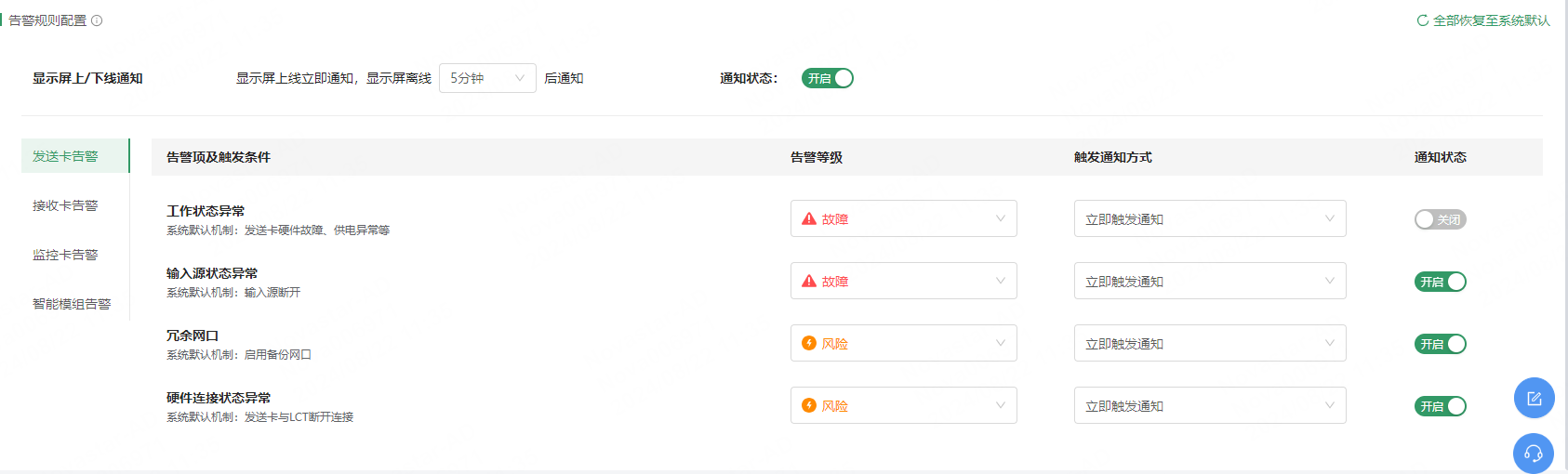Viewport: 1568px width, 474px height.
Task: Switch to the 监控卡告警 tab
Action: click(65, 255)
